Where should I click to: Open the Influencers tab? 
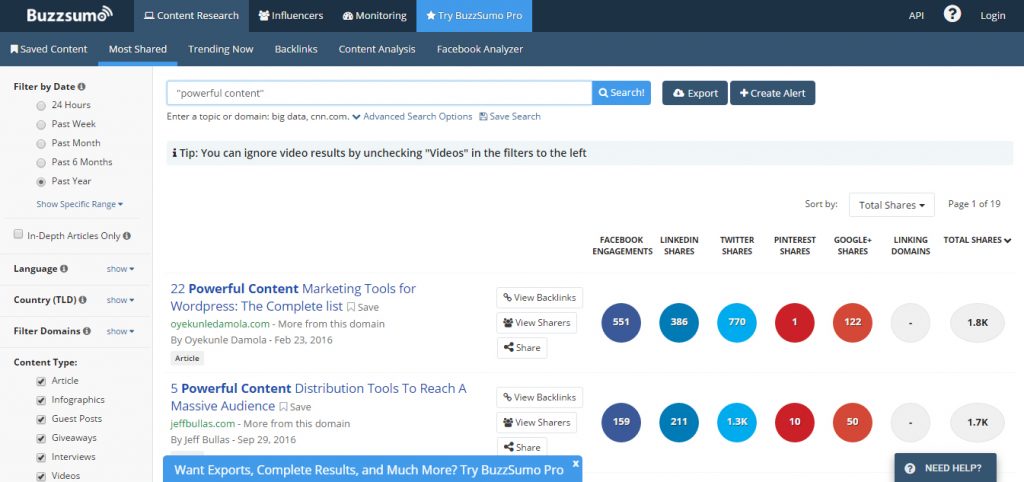tap(291, 16)
